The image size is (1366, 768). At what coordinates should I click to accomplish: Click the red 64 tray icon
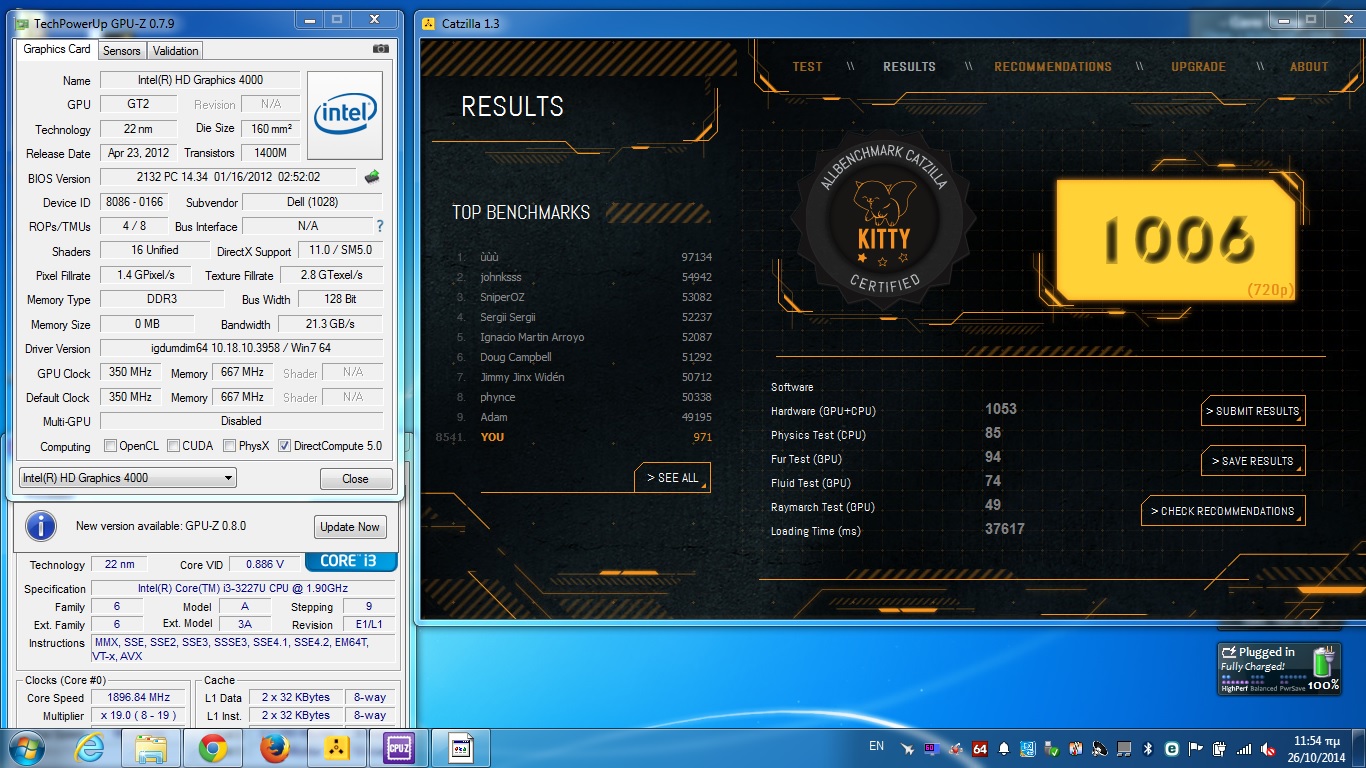pyautogui.click(x=980, y=748)
